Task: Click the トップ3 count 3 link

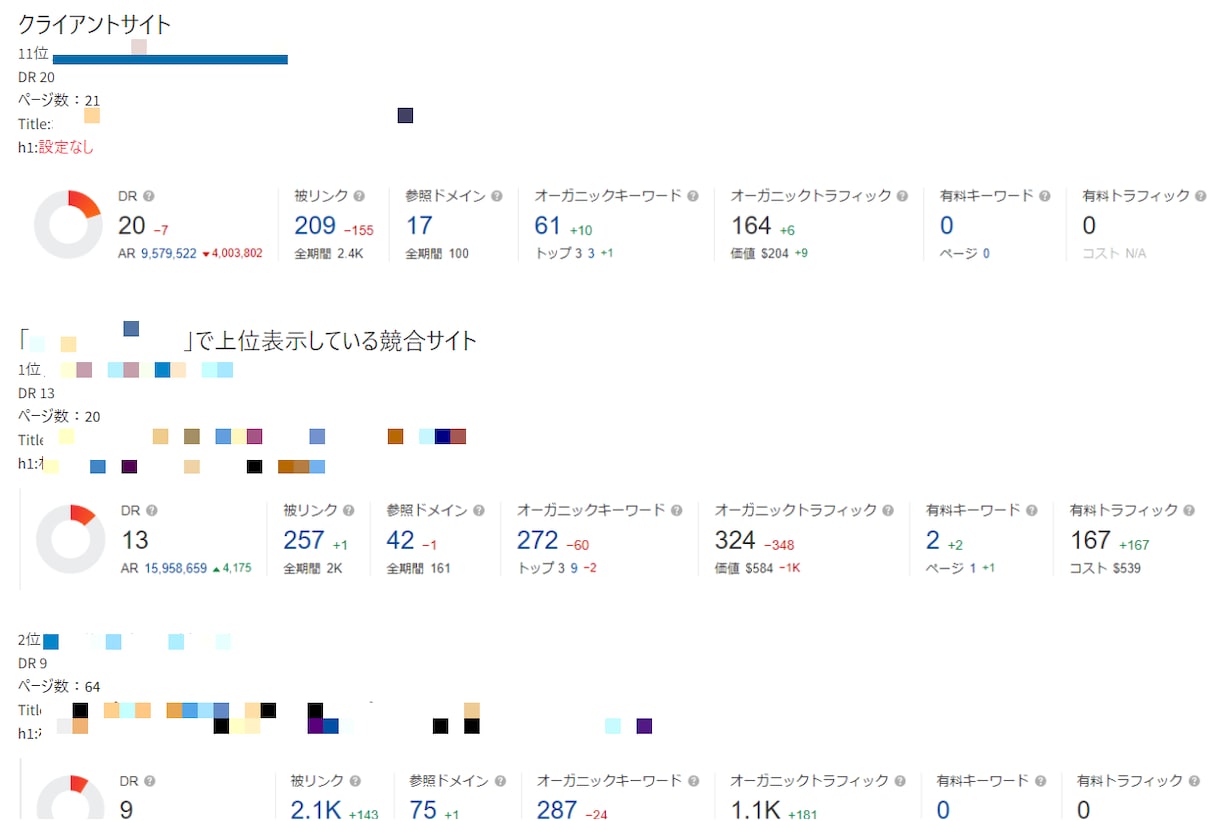Action: point(591,254)
